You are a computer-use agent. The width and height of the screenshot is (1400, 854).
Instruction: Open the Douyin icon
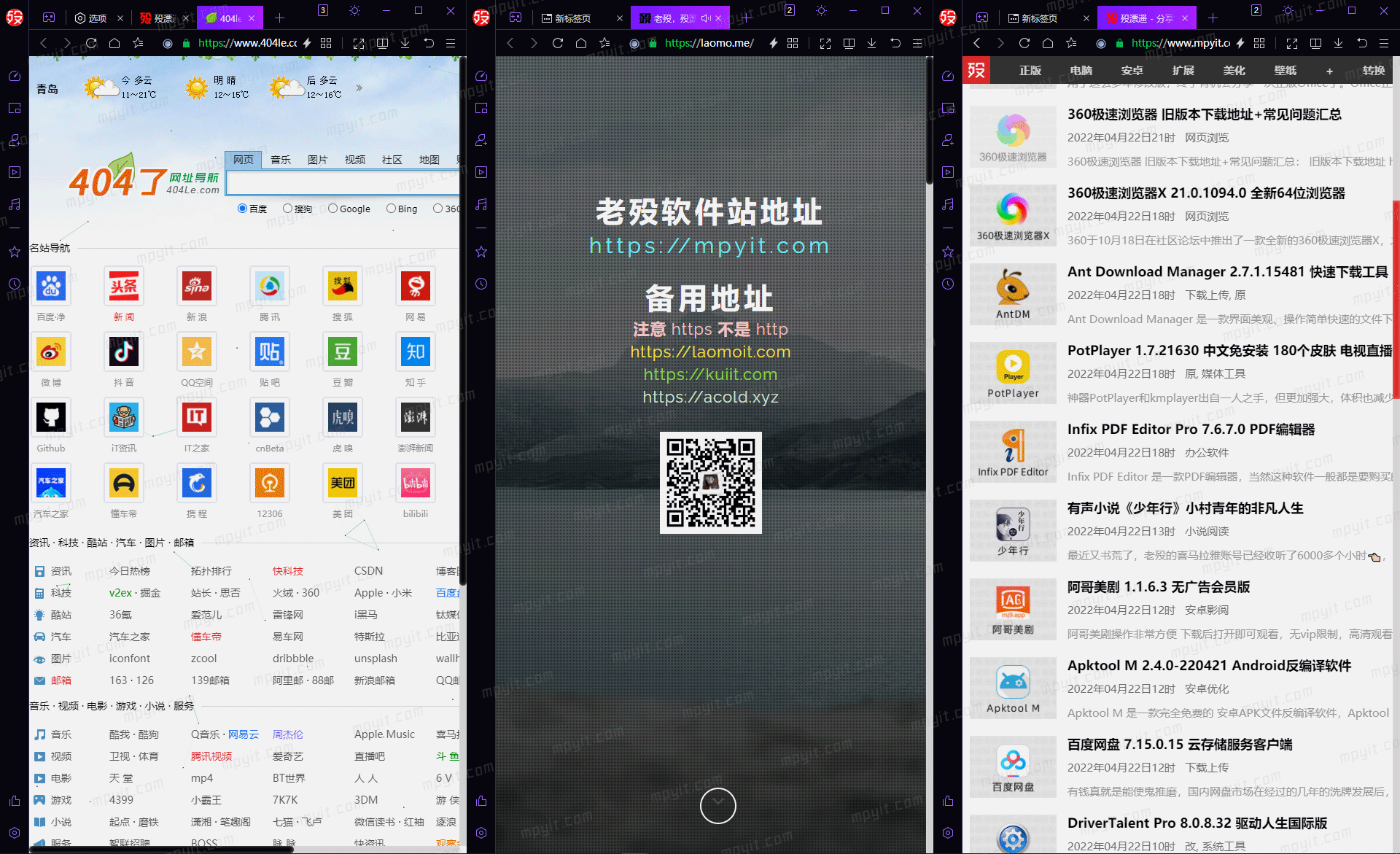pos(124,352)
